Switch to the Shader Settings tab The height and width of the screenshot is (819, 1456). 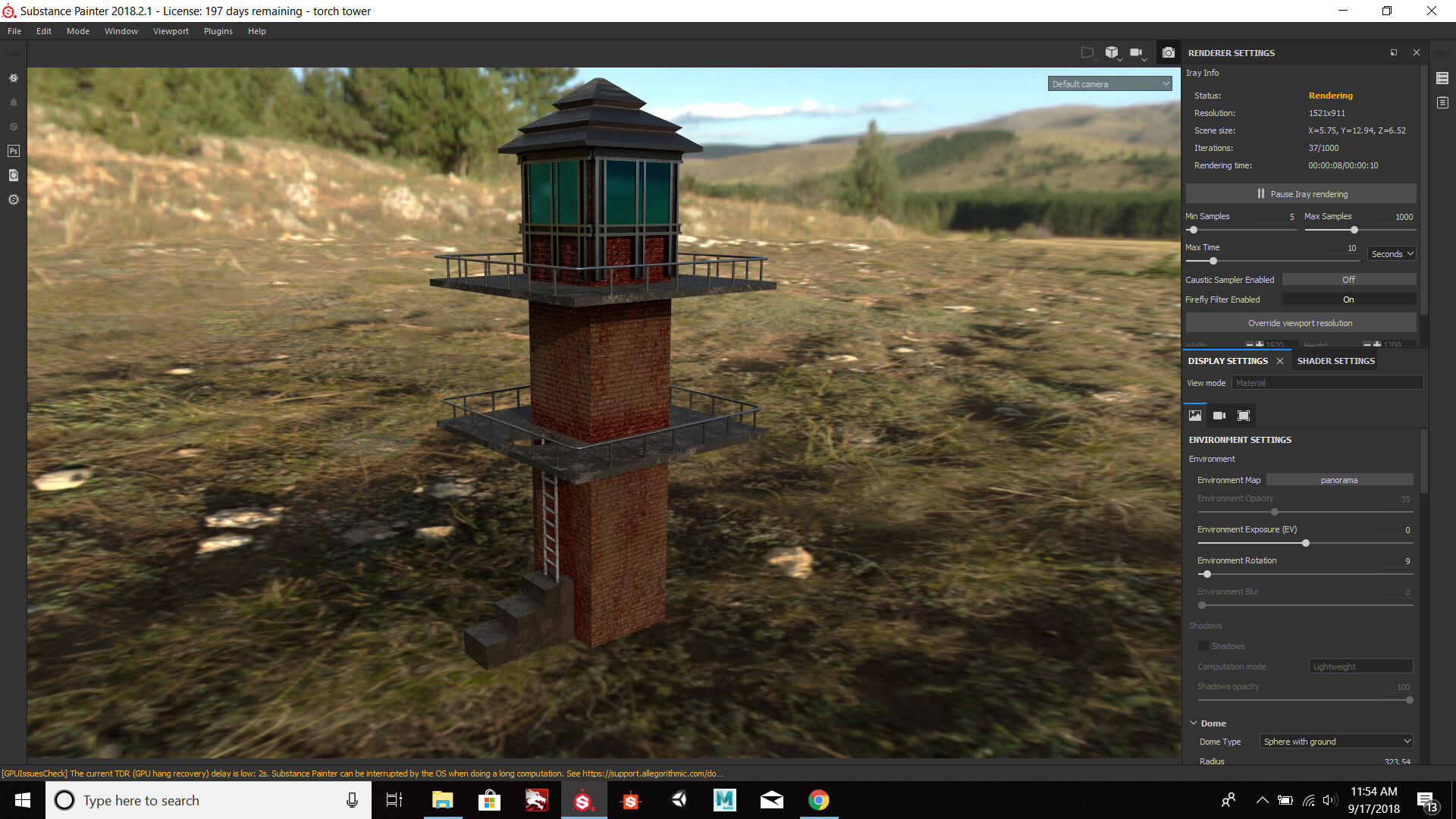coord(1335,360)
